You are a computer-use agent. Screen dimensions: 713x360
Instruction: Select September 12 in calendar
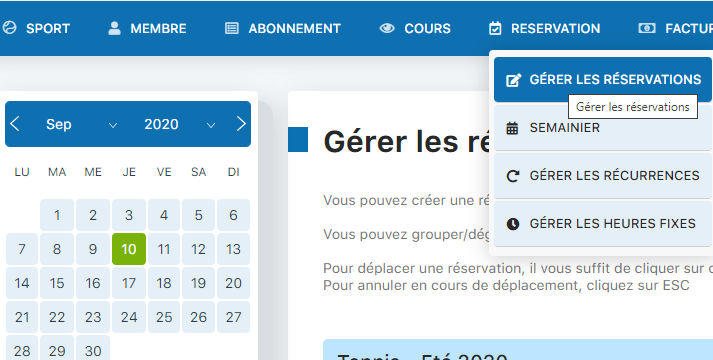pos(198,249)
